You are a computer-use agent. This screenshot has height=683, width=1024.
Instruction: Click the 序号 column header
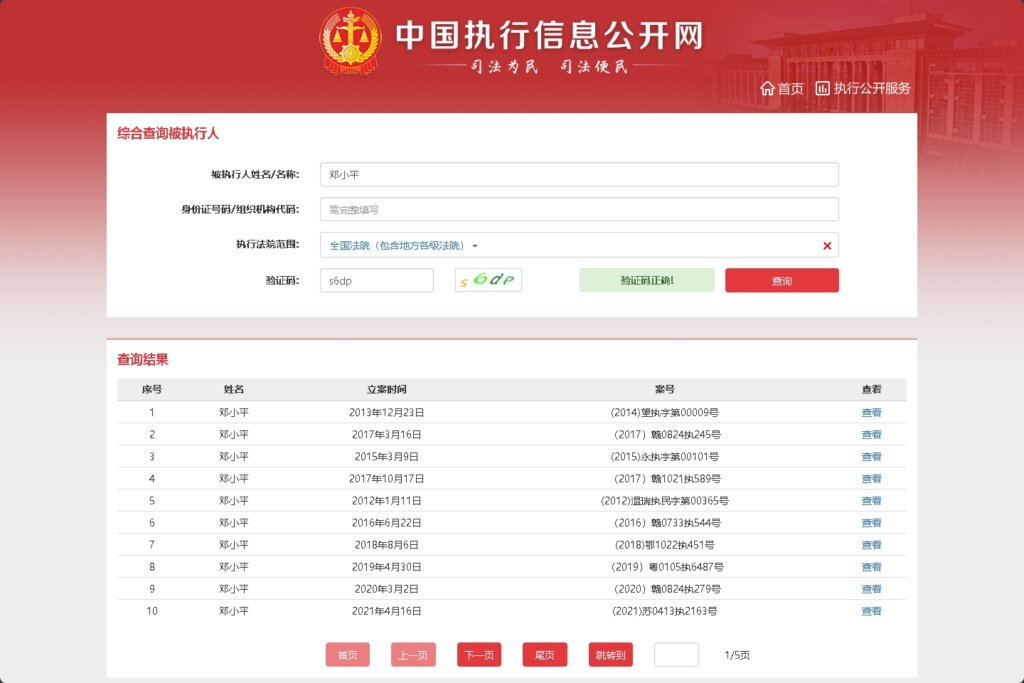(x=152, y=389)
